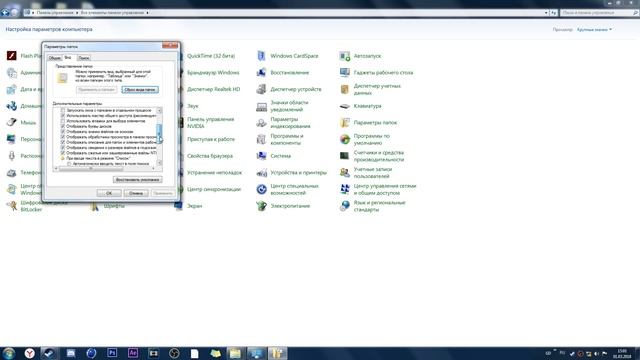
Task: Open the Система icon
Action: 262,156
